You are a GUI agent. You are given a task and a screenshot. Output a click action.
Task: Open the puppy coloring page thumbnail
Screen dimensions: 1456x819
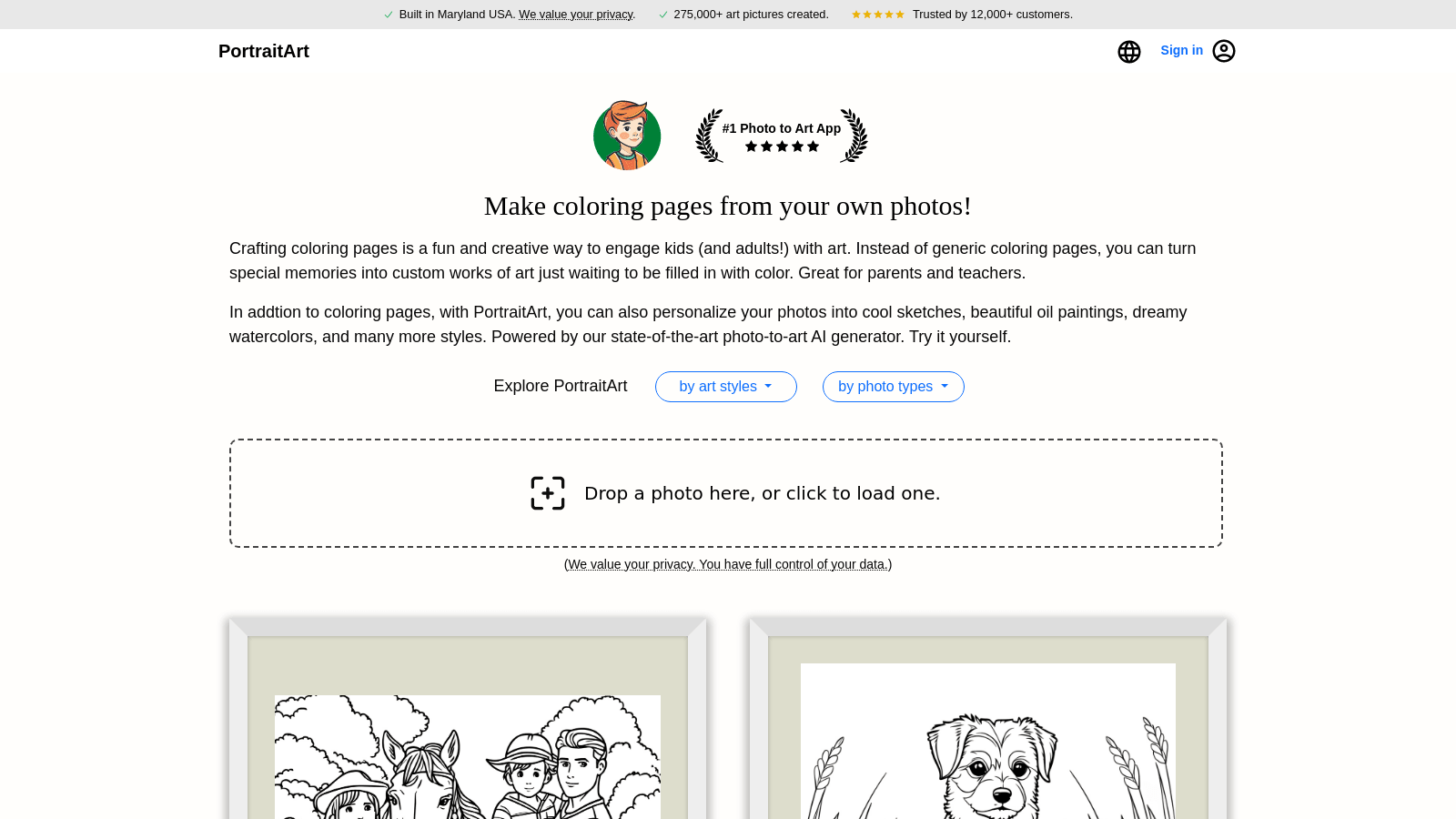pos(988,742)
